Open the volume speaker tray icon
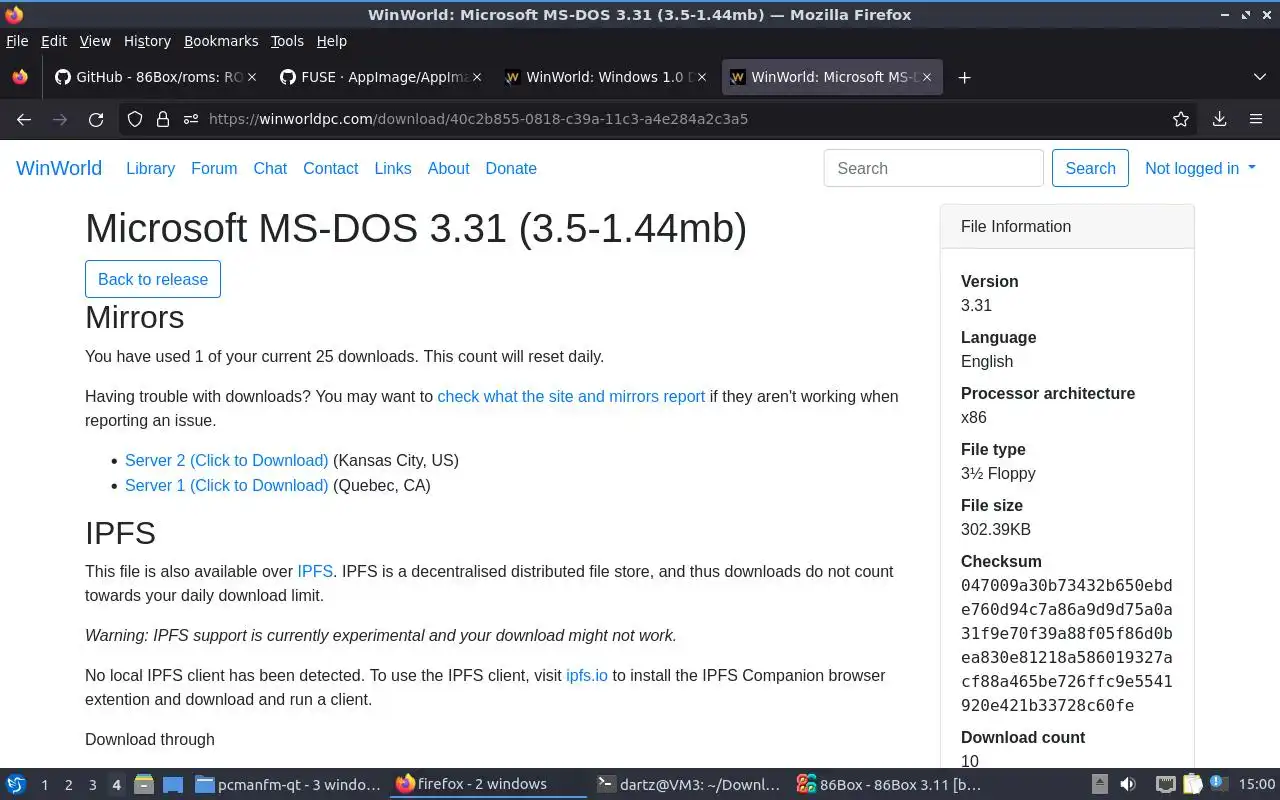The width and height of the screenshot is (1280, 800). pos(1128,784)
